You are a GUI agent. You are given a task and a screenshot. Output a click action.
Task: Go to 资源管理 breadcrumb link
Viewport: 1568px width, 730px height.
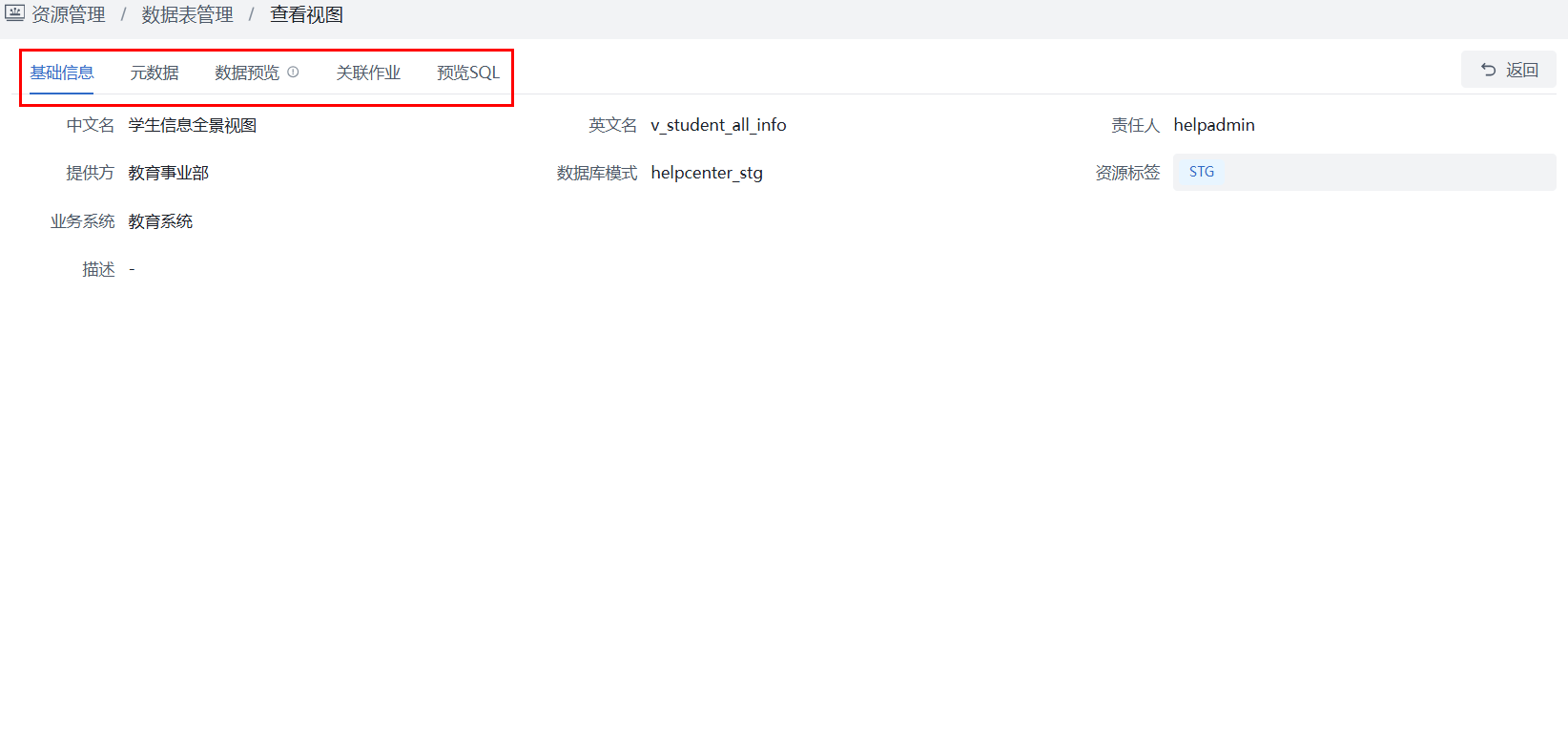pos(69,15)
